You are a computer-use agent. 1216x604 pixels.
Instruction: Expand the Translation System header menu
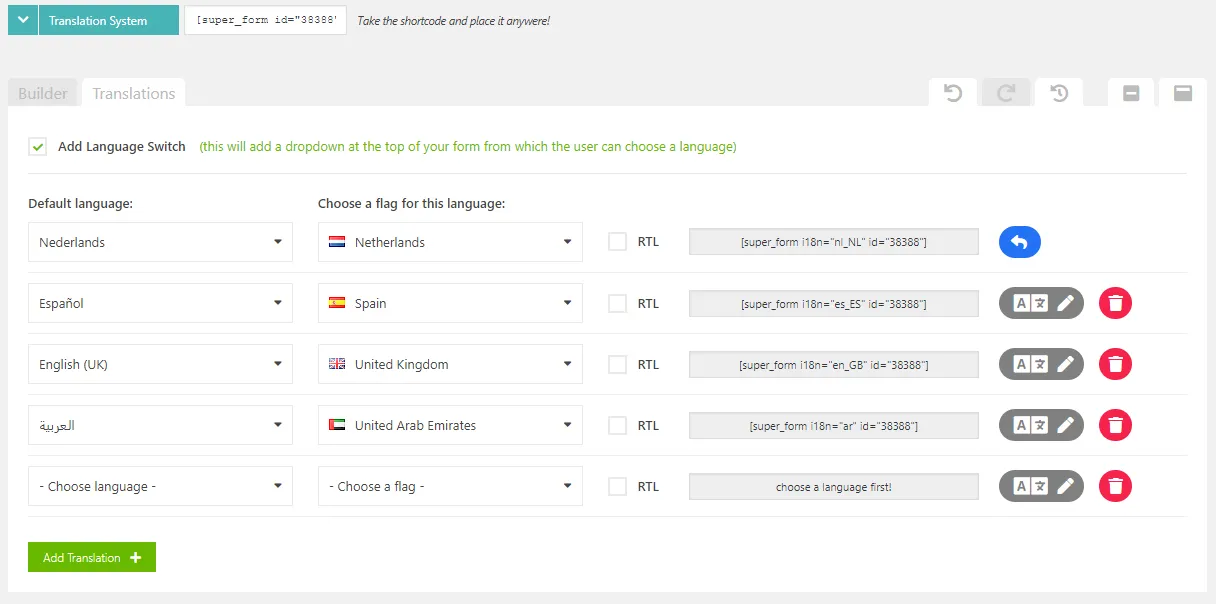22,19
